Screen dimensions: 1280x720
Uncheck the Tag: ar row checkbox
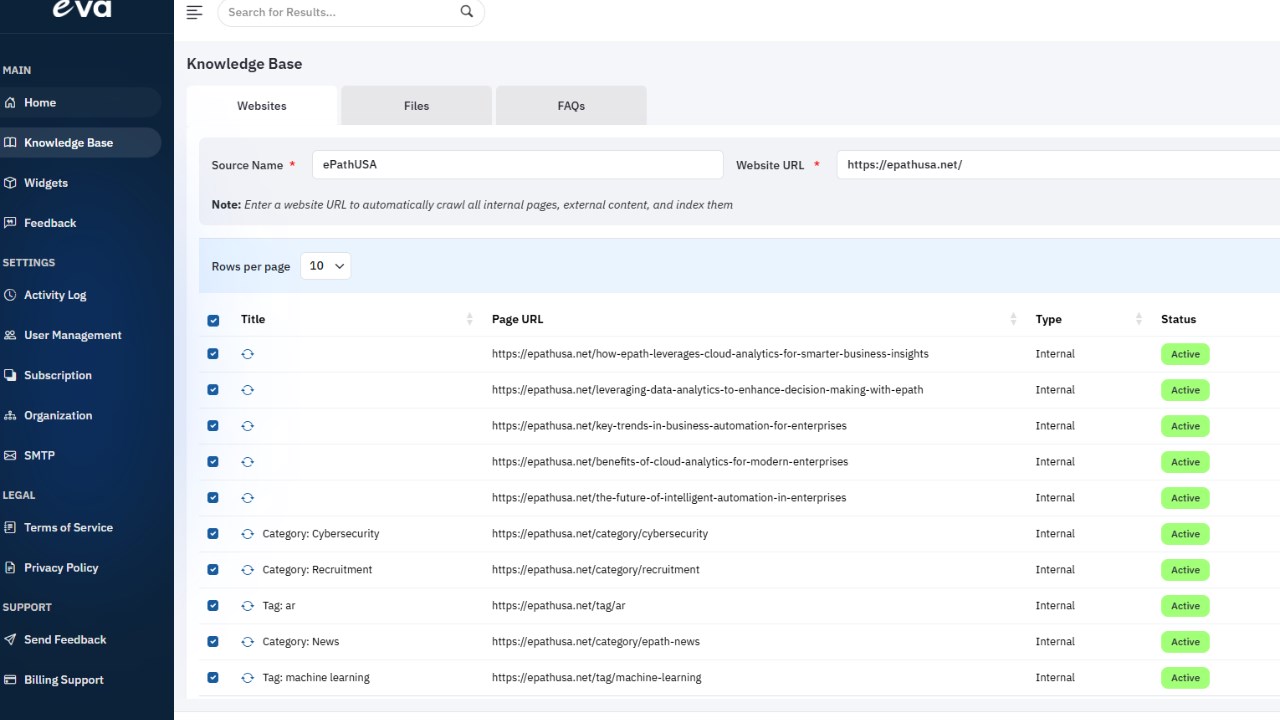[213, 606]
